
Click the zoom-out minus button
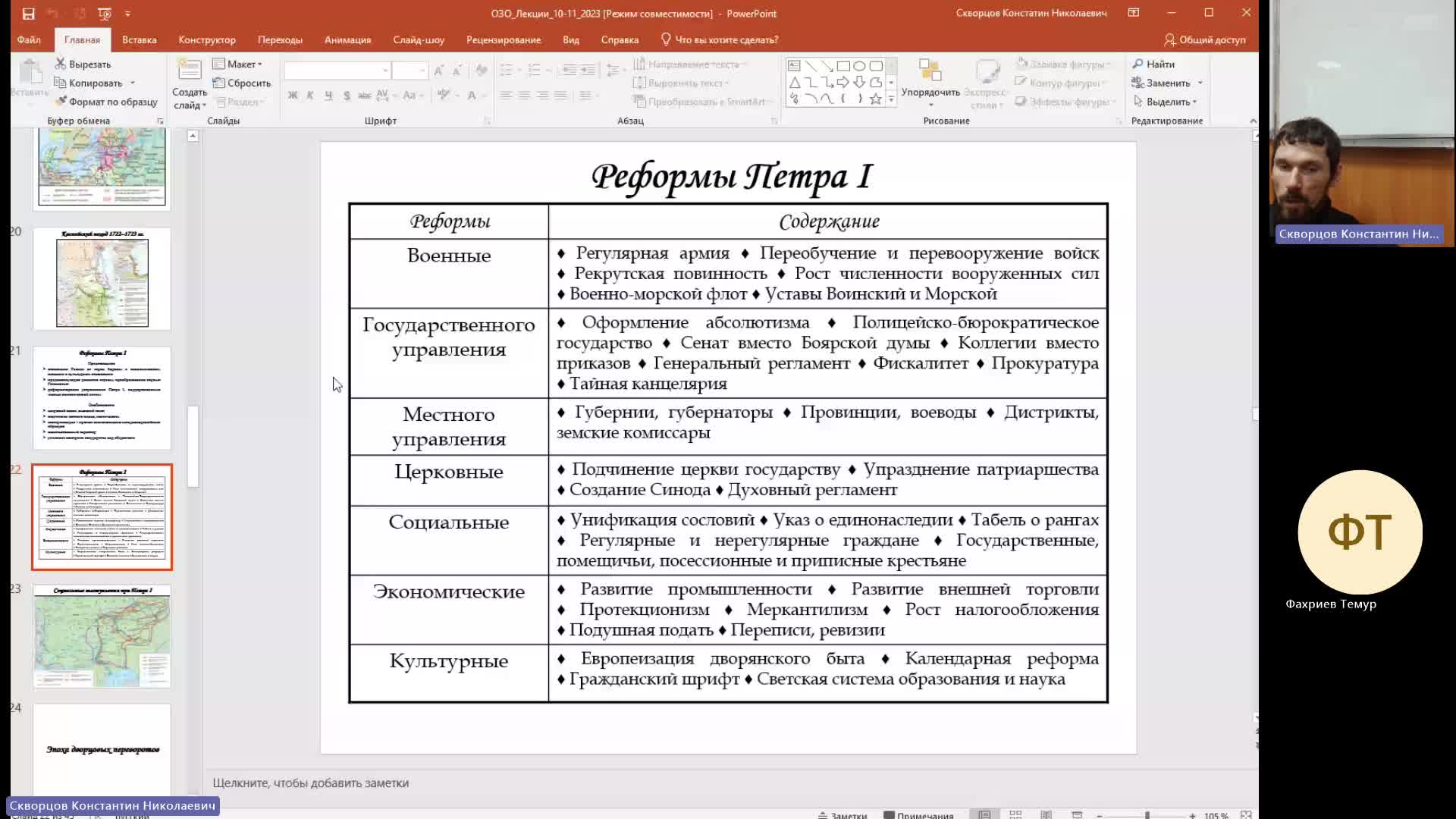coord(1100,815)
